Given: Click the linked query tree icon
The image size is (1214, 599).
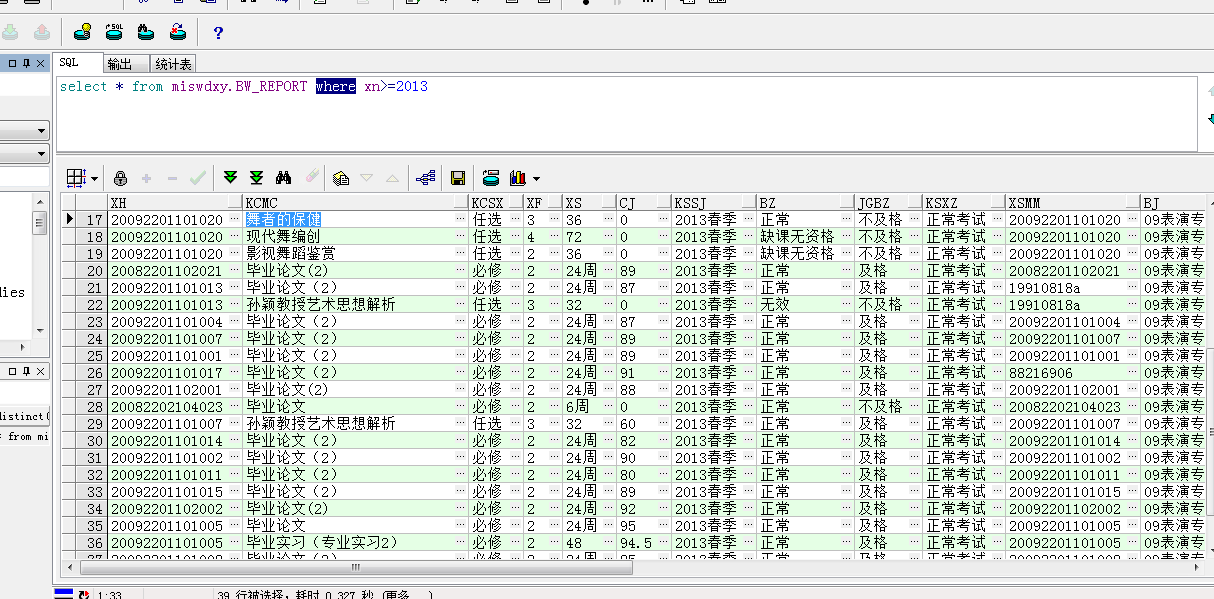Looking at the screenshot, I should tap(425, 178).
